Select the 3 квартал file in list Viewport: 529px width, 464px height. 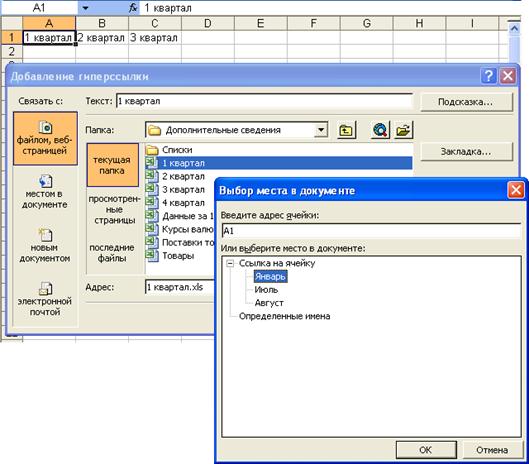[x=175, y=189]
